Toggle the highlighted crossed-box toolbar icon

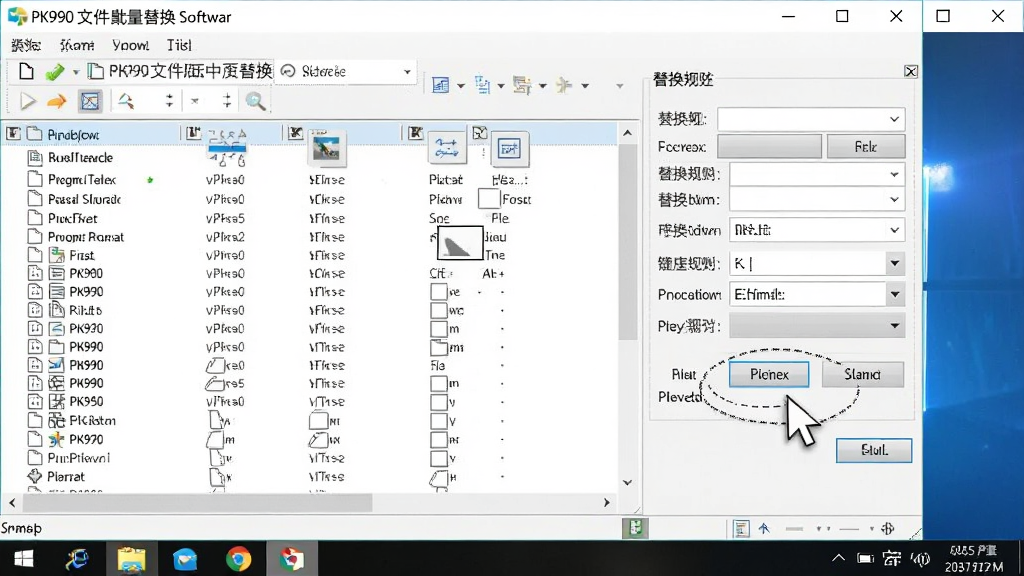pyautogui.click(x=90, y=101)
